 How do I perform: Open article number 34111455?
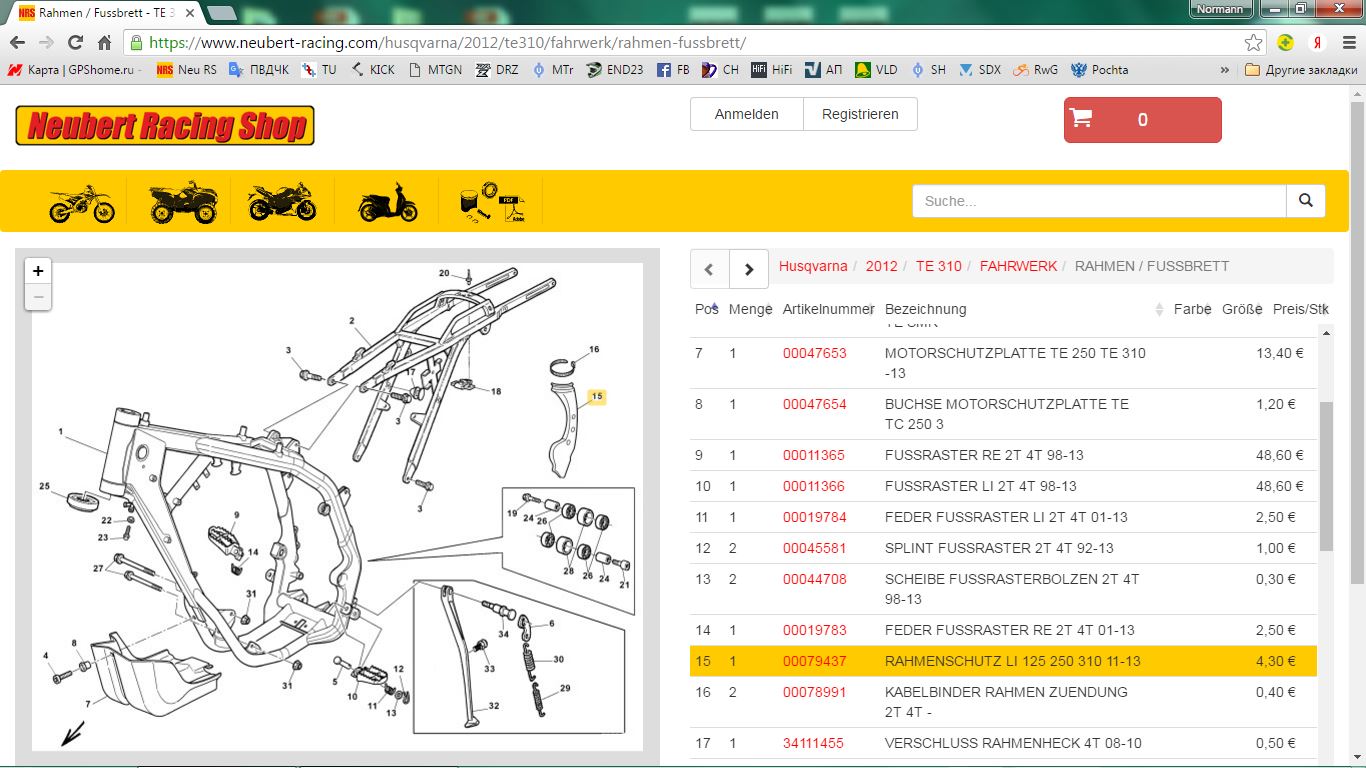point(814,743)
